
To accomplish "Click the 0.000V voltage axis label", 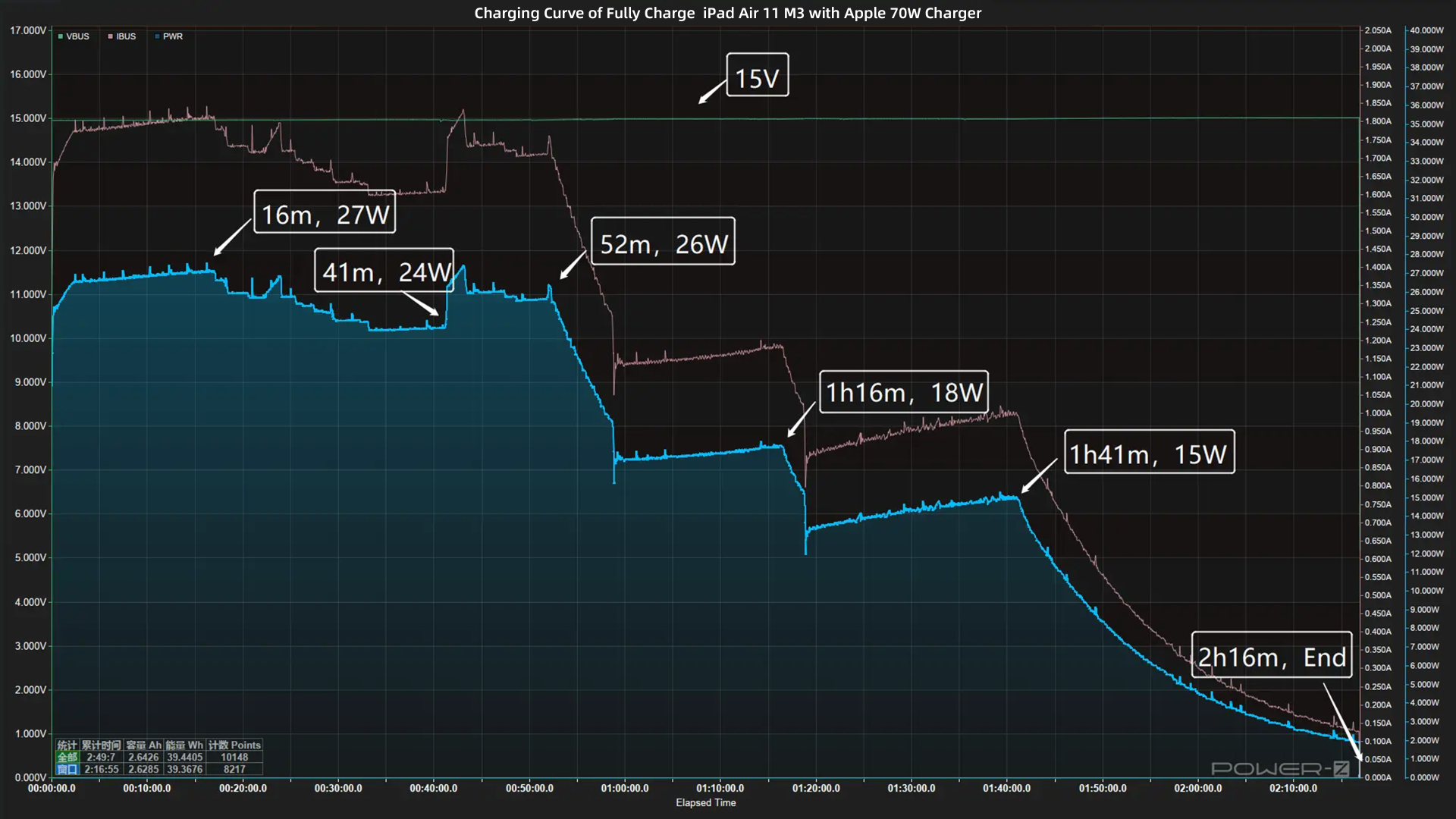I will click(x=30, y=777).
